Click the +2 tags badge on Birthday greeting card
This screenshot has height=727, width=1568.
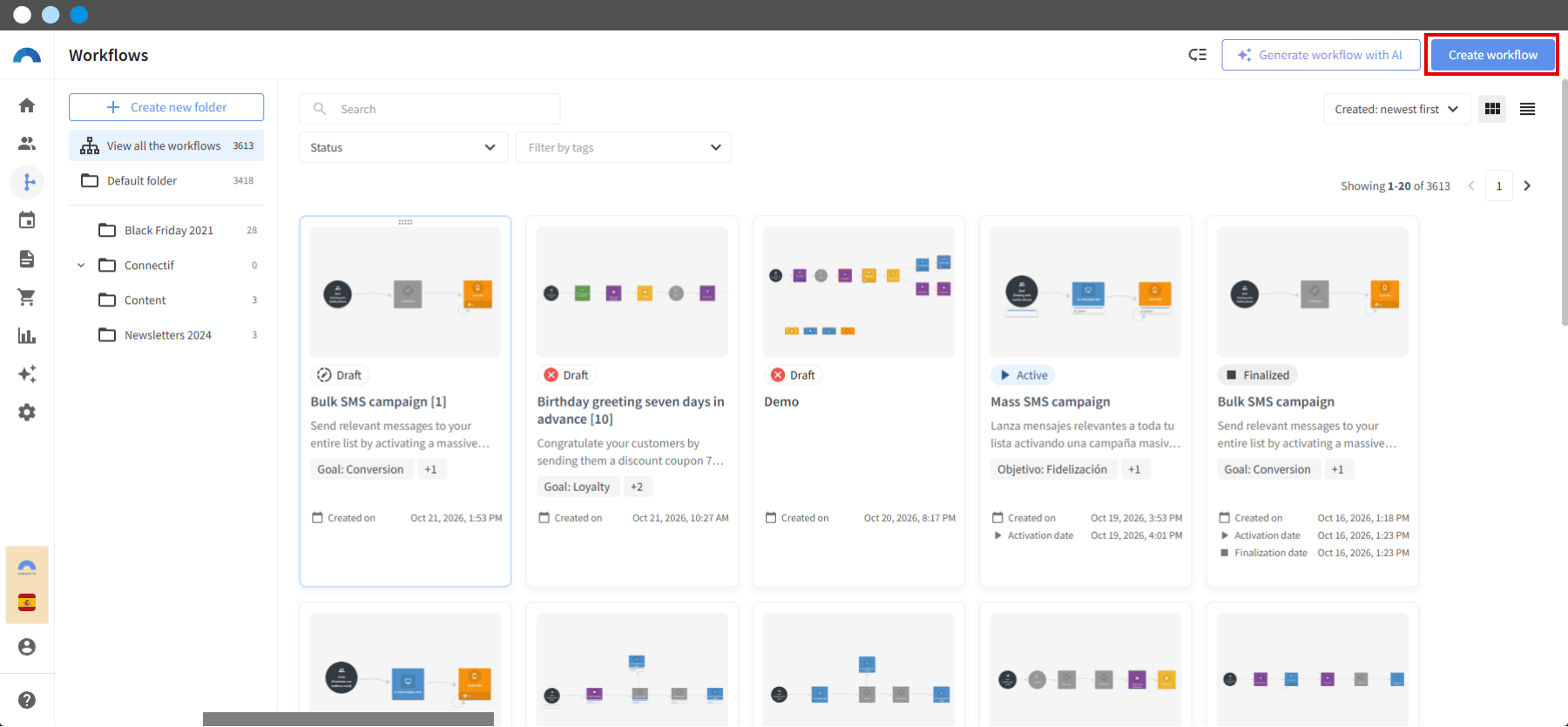pos(637,487)
